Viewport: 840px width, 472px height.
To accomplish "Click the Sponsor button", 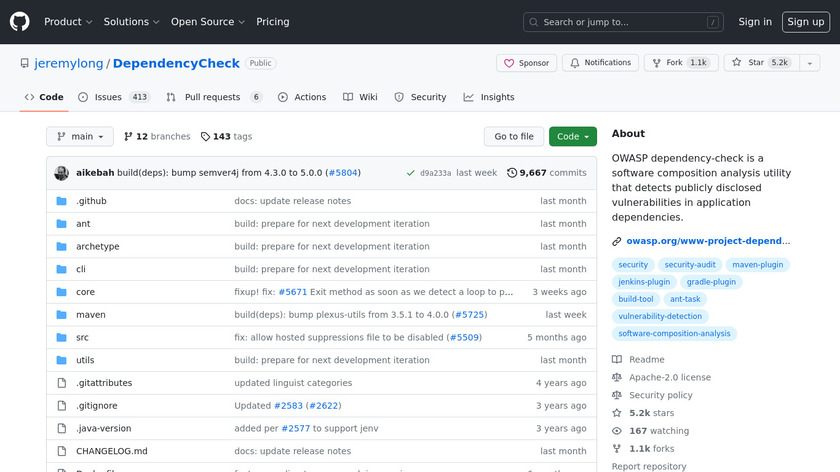I will tap(527, 63).
